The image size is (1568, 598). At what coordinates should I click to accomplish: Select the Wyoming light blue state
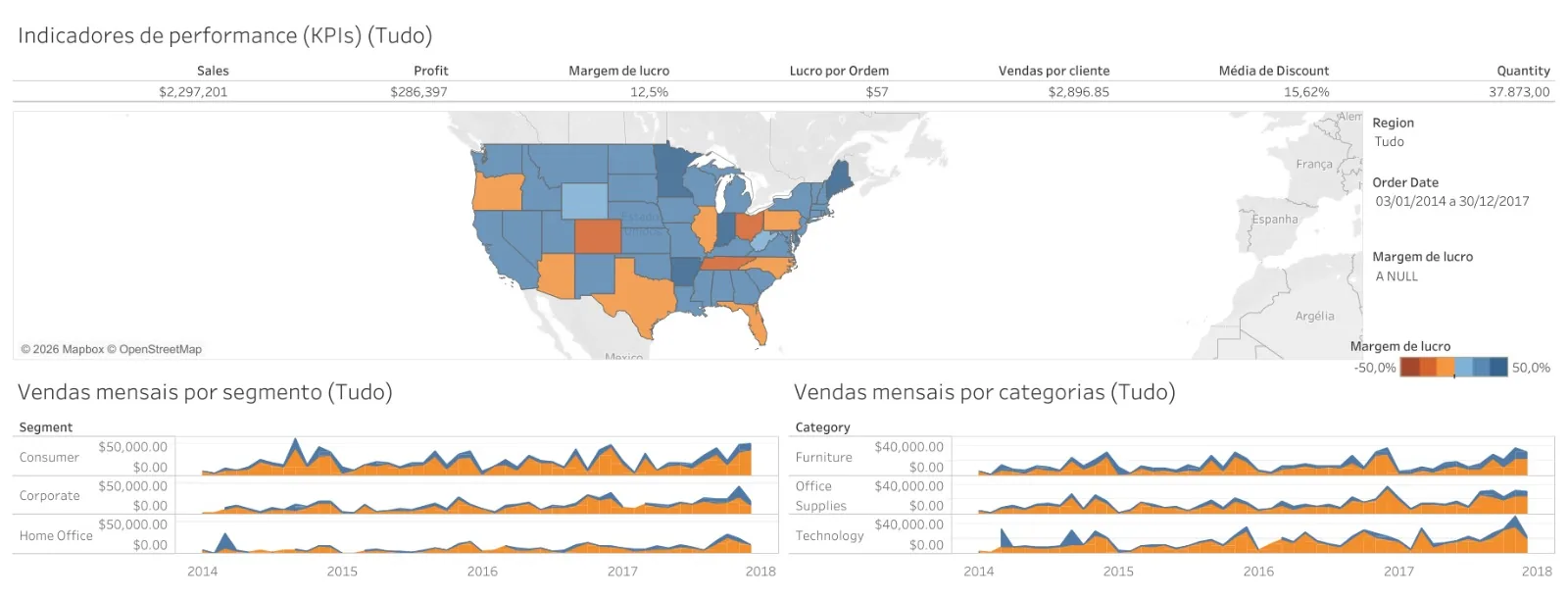tap(584, 200)
